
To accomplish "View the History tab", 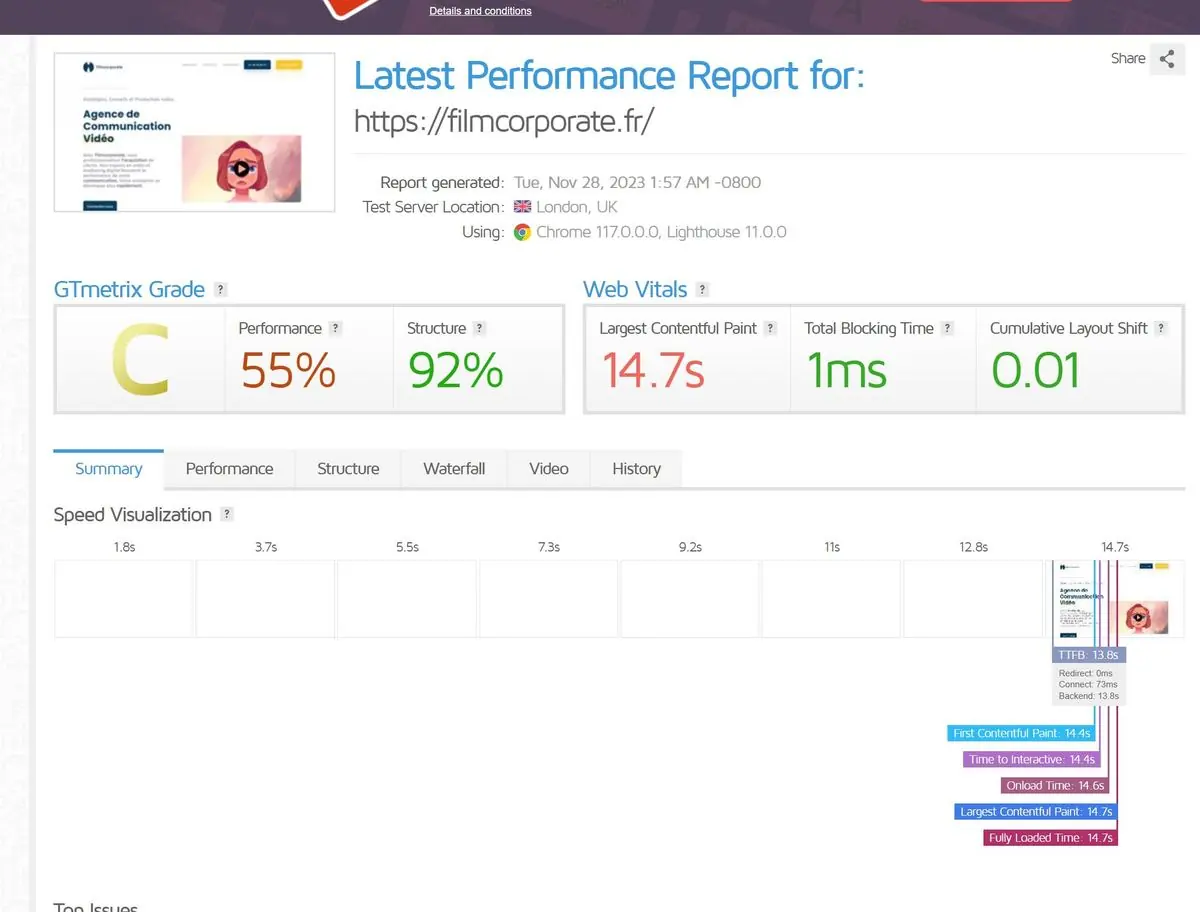I will click(x=636, y=468).
